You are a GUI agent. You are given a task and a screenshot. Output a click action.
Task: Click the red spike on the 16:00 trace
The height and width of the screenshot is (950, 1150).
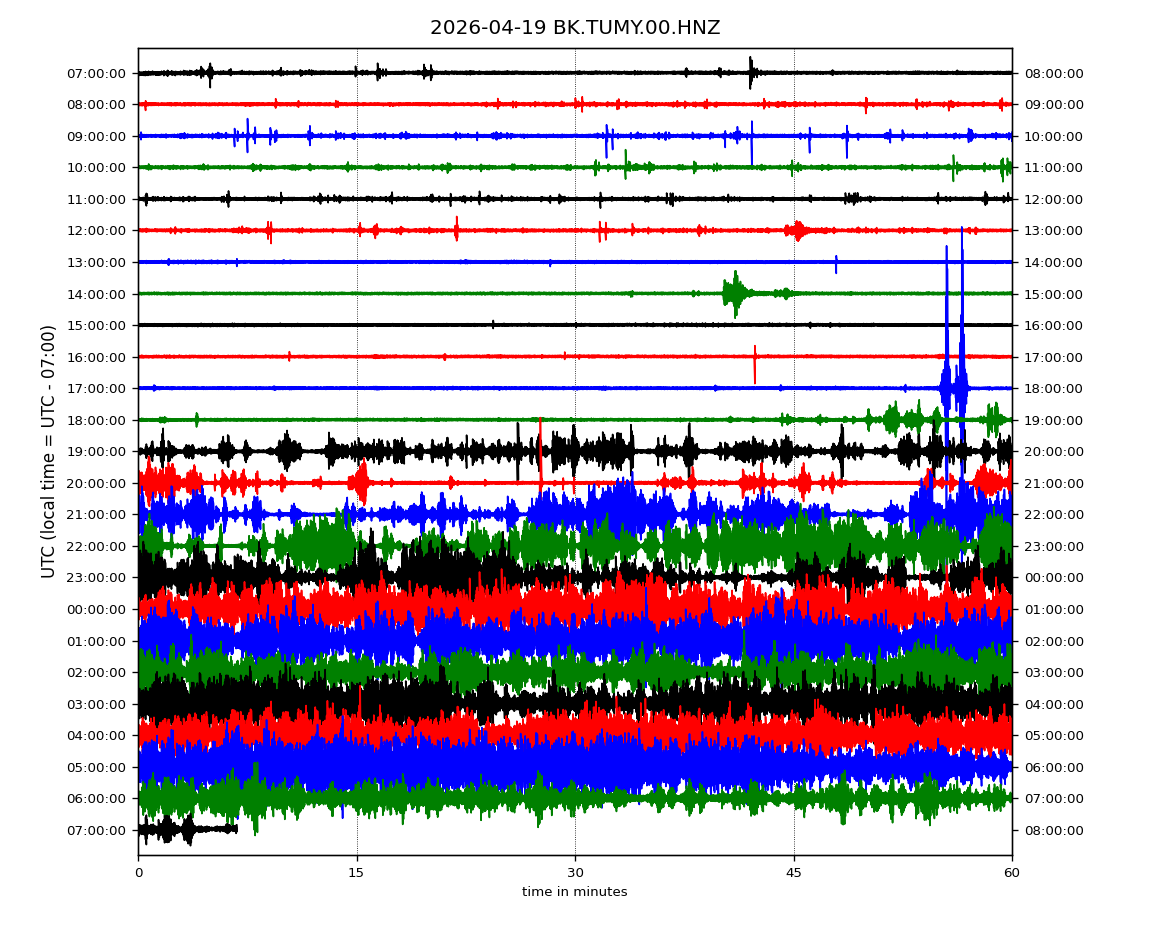click(755, 363)
